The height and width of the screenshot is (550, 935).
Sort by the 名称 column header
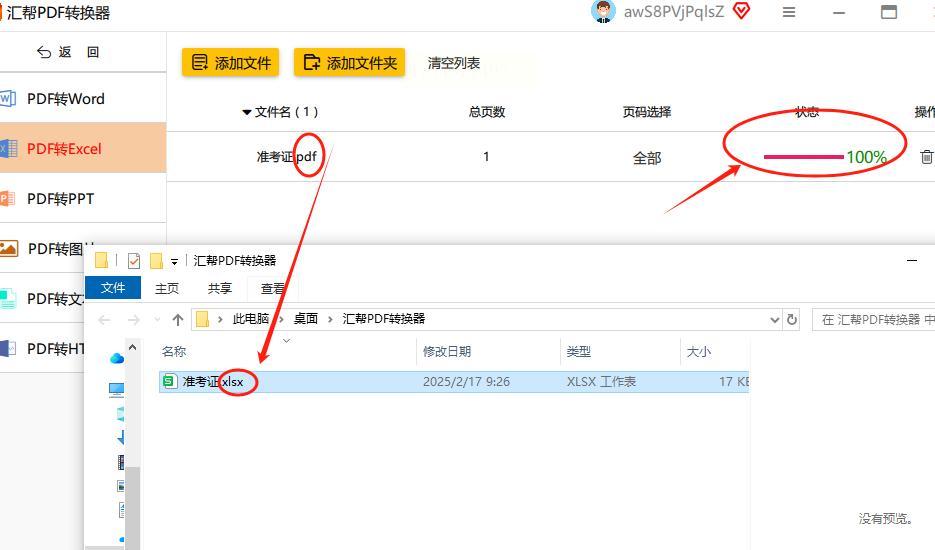pyautogui.click(x=174, y=351)
